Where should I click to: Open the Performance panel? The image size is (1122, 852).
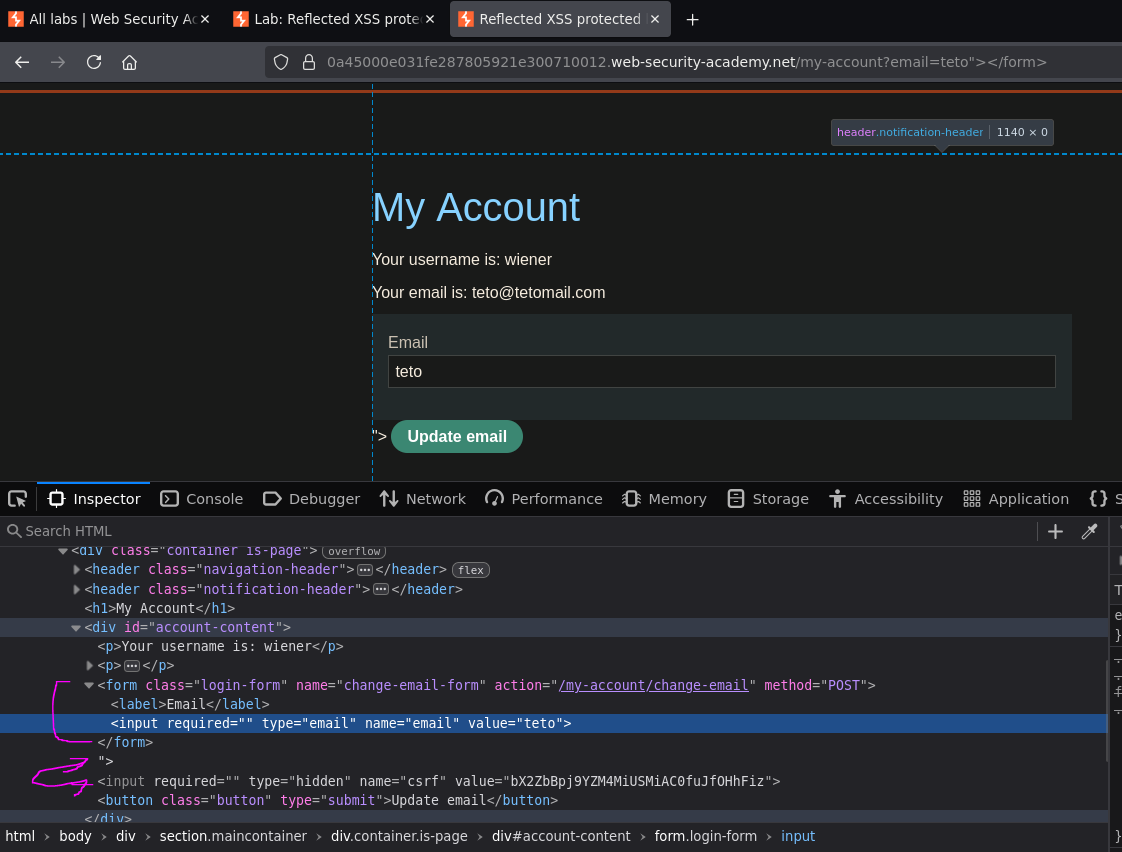(x=544, y=499)
